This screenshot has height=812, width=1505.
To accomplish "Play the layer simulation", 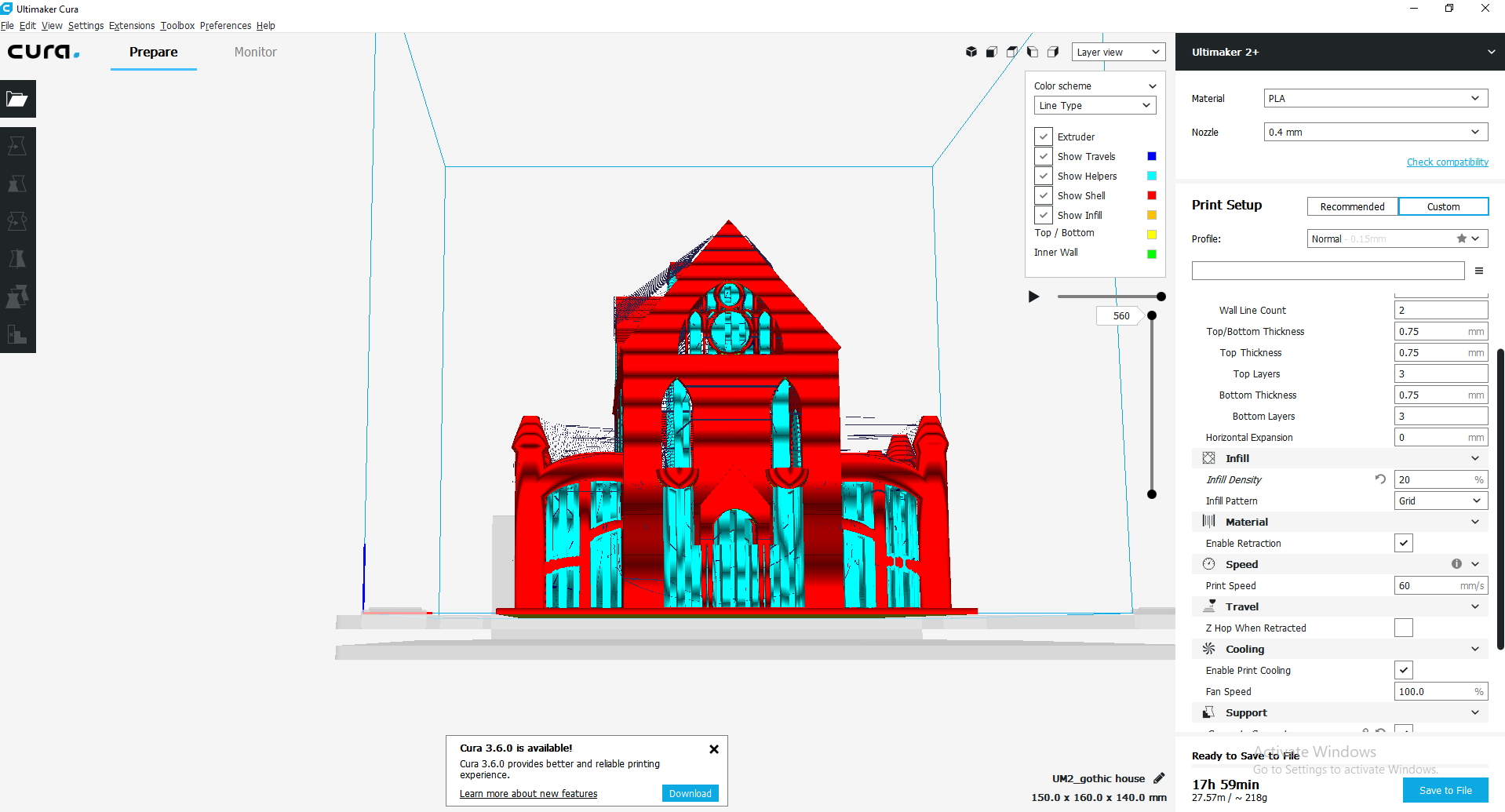I will click(x=1033, y=297).
